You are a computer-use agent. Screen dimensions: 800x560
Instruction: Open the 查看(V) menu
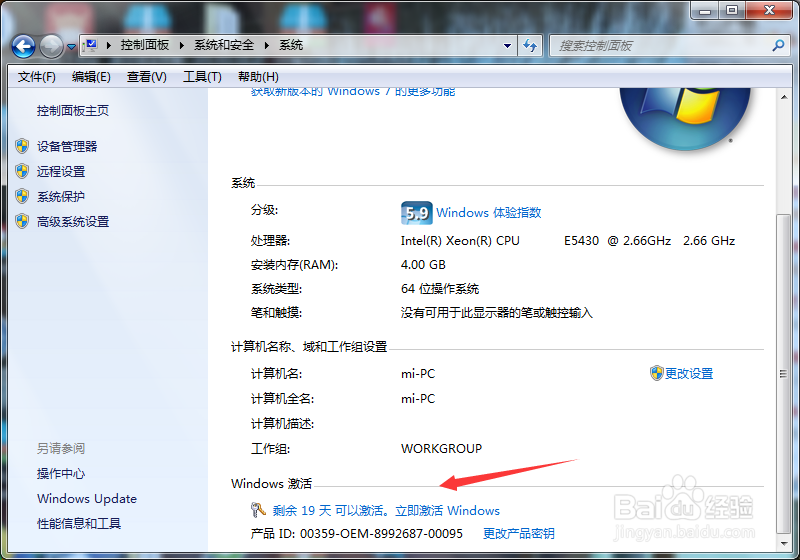(146, 77)
